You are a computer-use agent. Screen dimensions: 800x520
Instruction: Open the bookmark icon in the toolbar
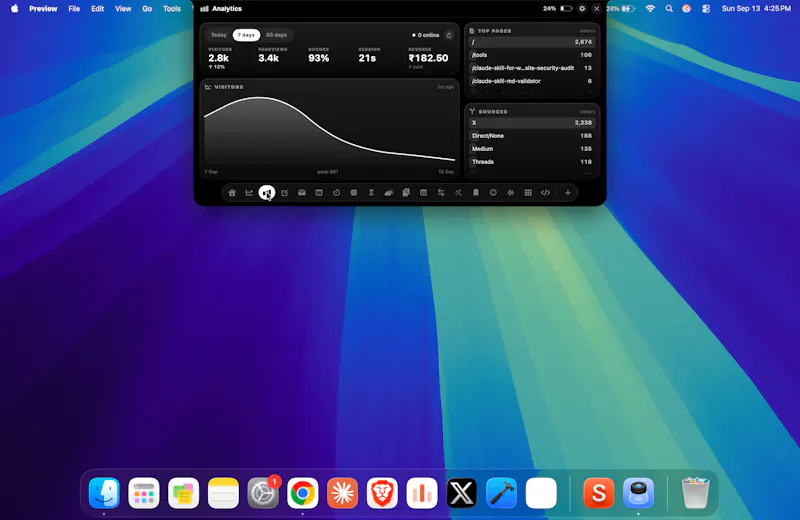tap(476, 193)
